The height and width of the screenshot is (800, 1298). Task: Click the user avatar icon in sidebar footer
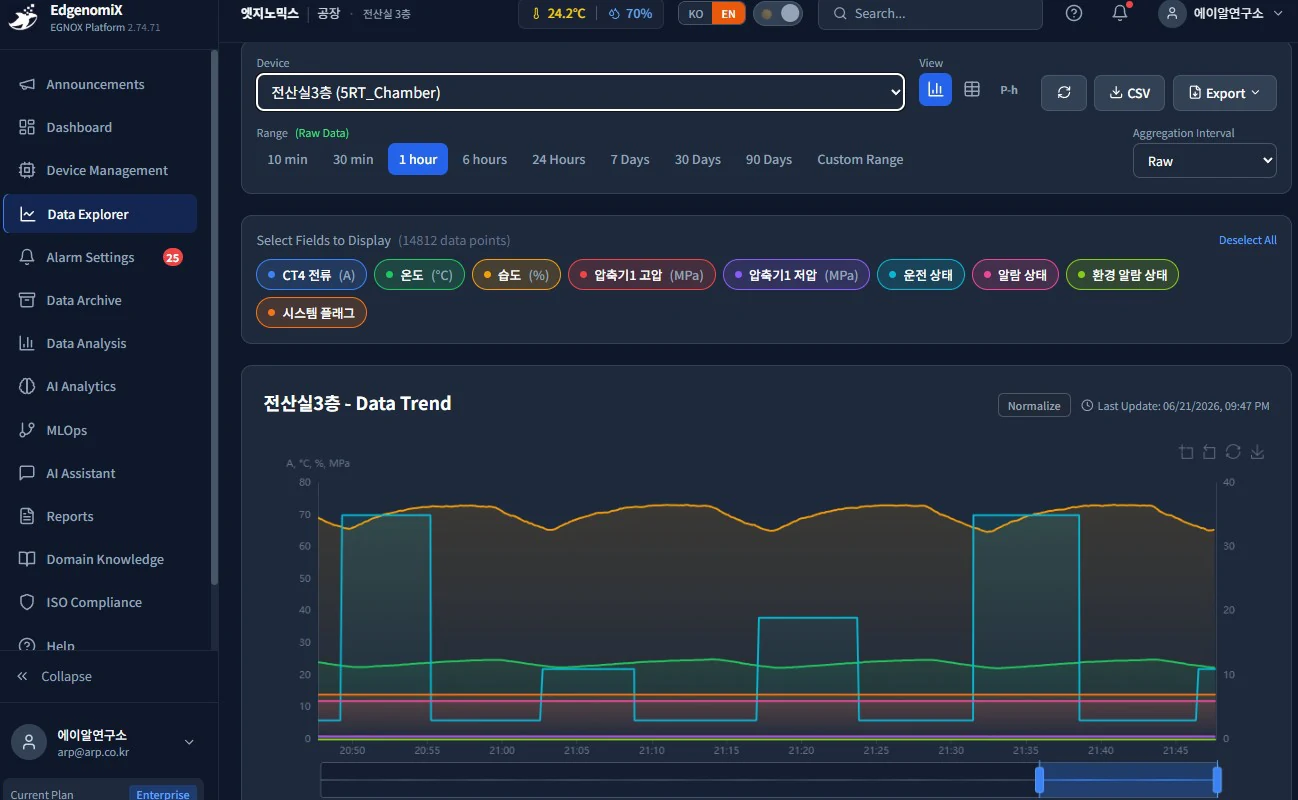click(29, 742)
